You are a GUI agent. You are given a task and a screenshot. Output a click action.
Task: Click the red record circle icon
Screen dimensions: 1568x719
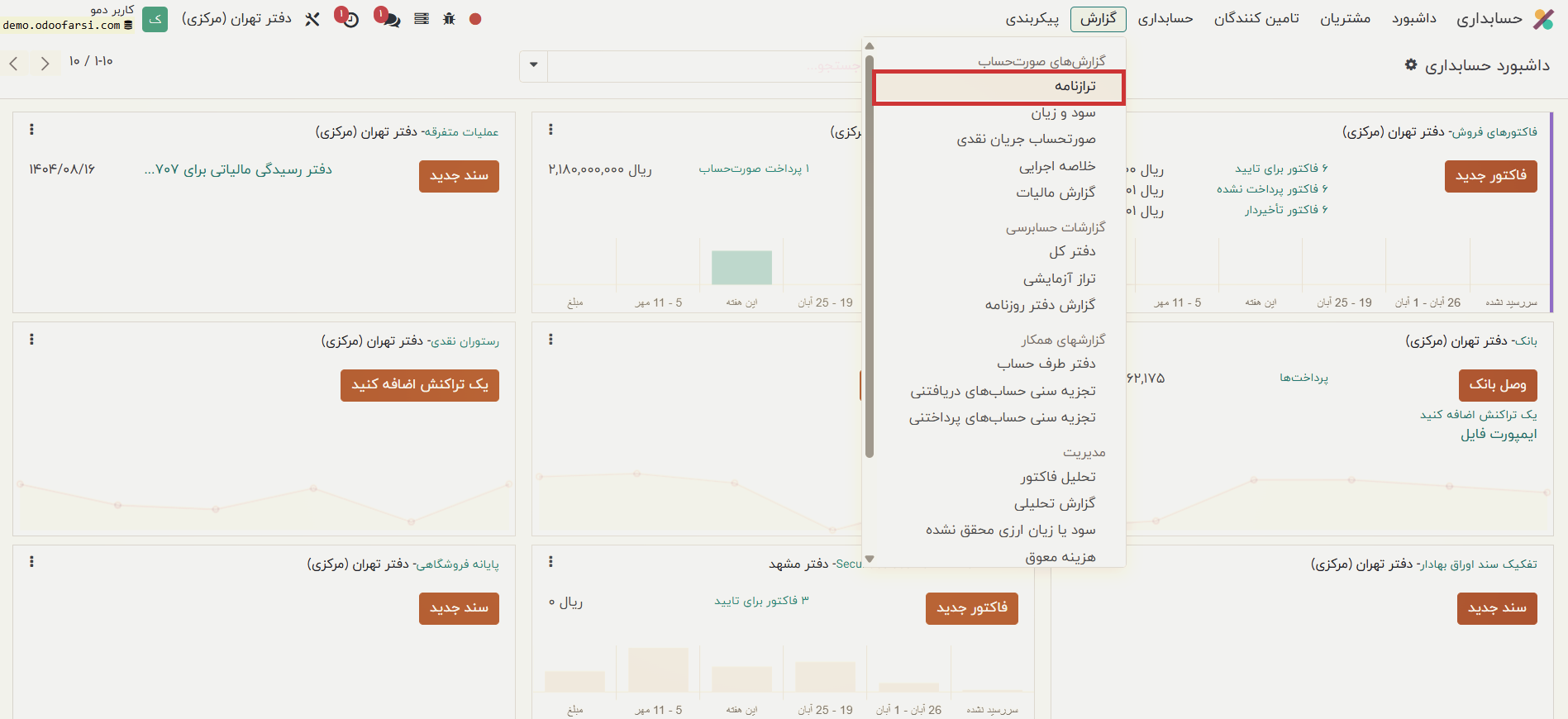tap(475, 18)
